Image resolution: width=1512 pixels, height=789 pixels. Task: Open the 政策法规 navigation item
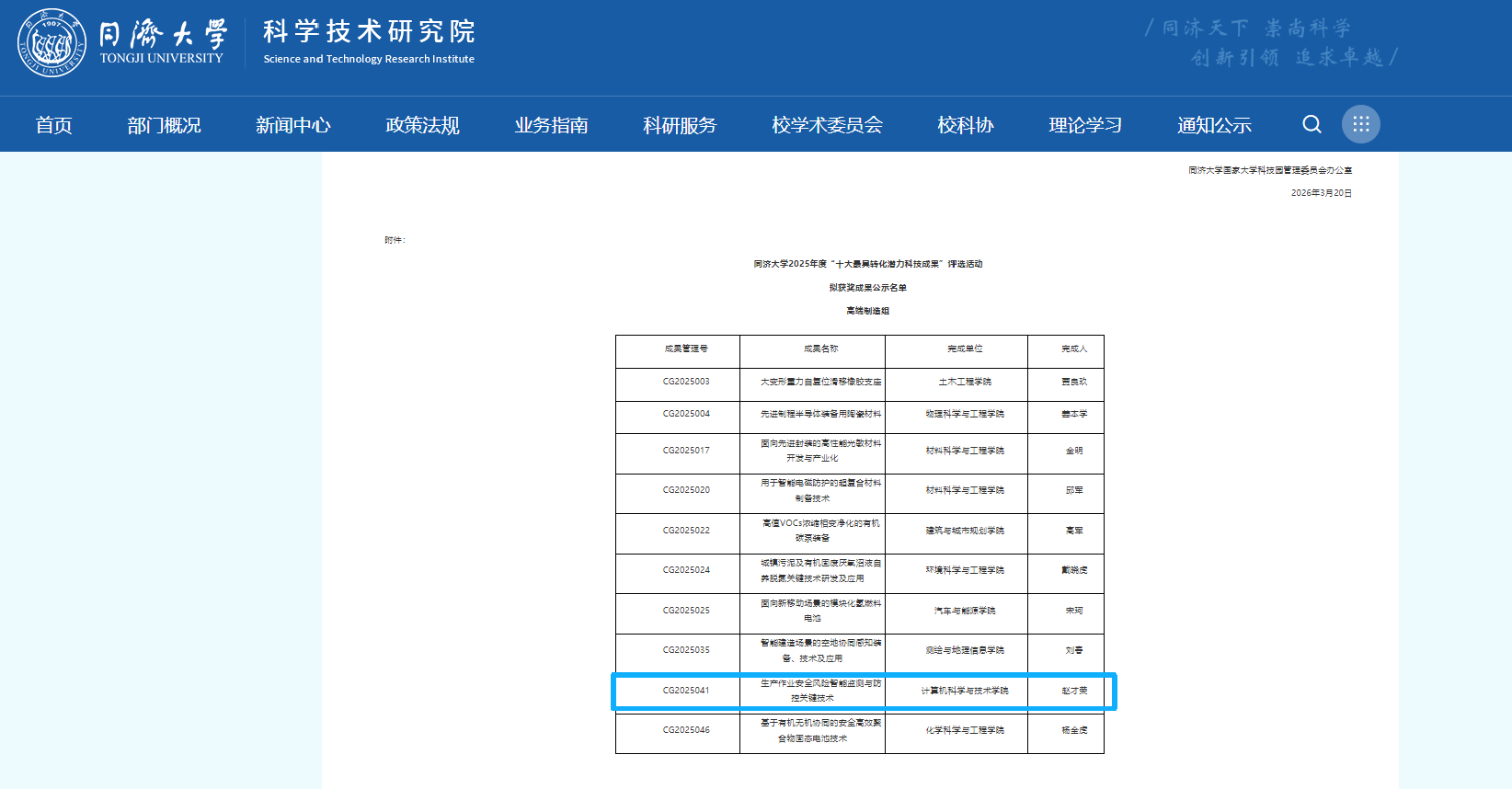click(x=422, y=125)
